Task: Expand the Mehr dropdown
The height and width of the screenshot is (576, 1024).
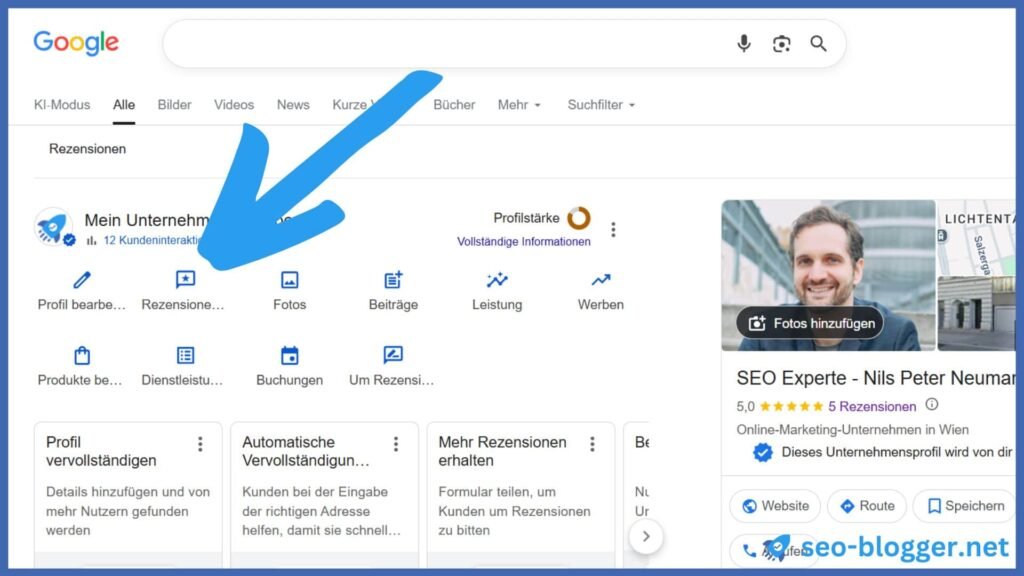Action: (519, 105)
